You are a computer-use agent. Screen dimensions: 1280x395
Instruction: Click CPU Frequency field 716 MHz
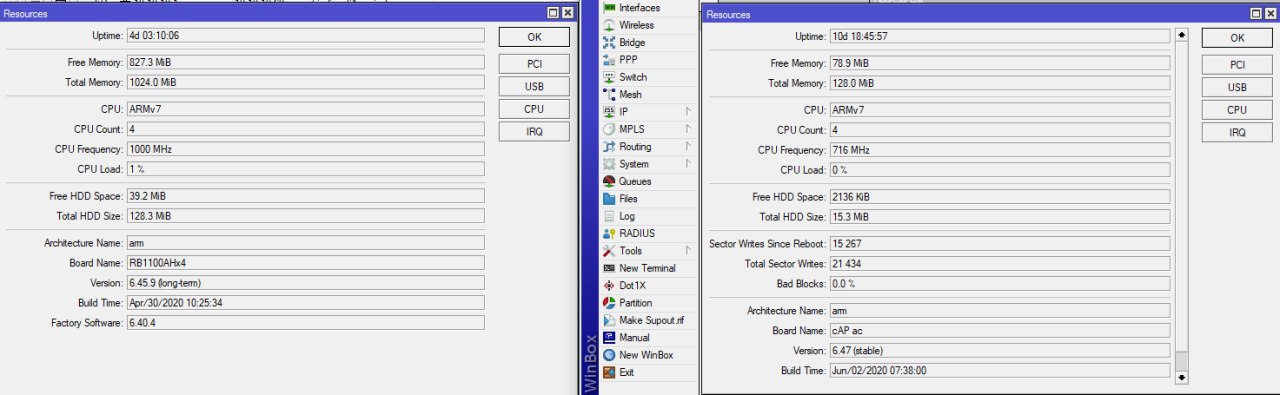click(x=999, y=150)
